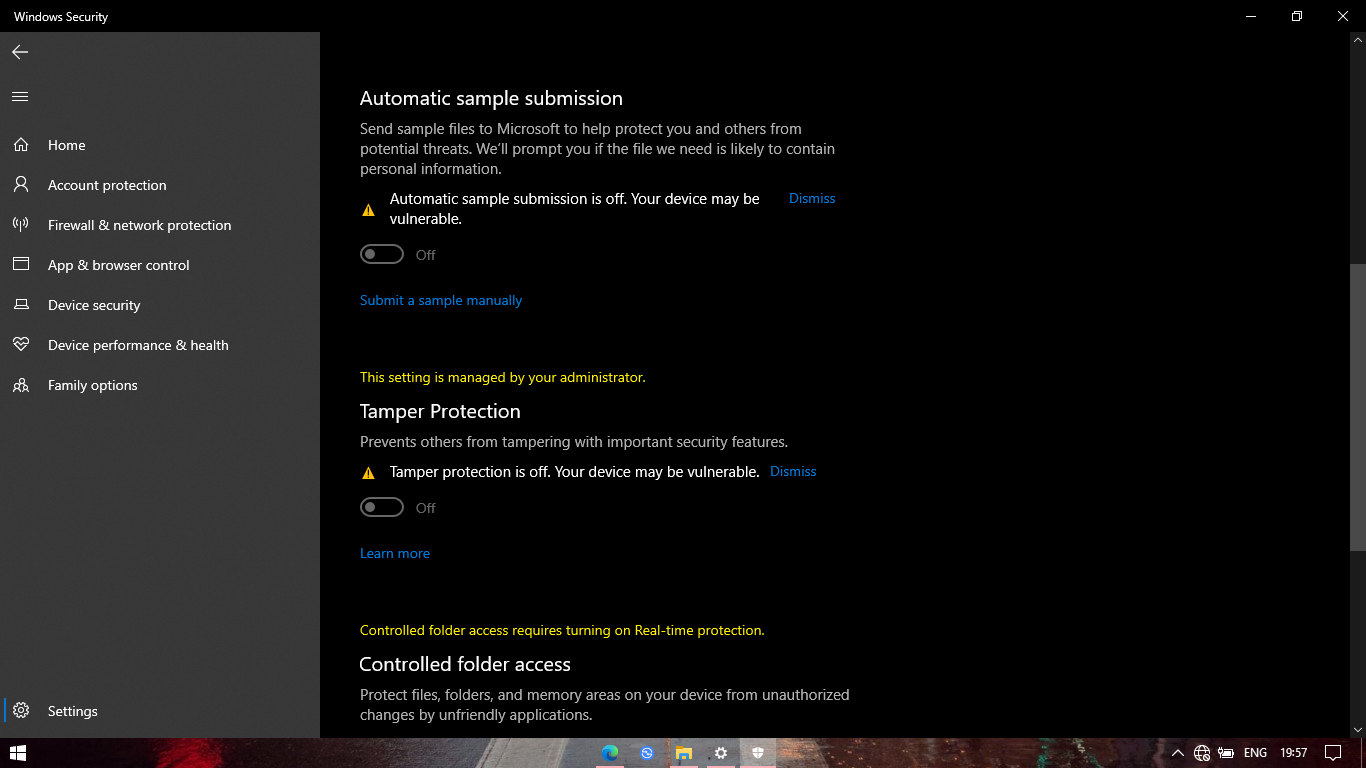Click the Account protection person icon
Screen dimensions: 1366x768
21,185
